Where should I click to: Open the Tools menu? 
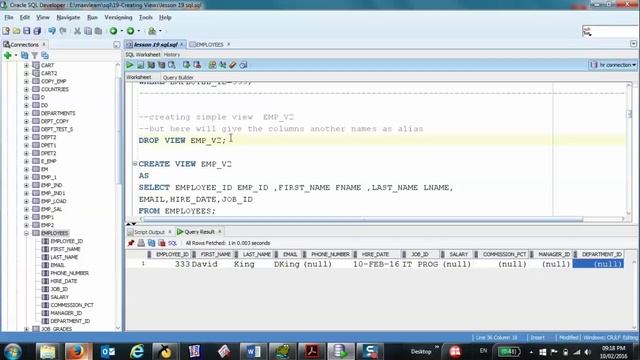146,18
